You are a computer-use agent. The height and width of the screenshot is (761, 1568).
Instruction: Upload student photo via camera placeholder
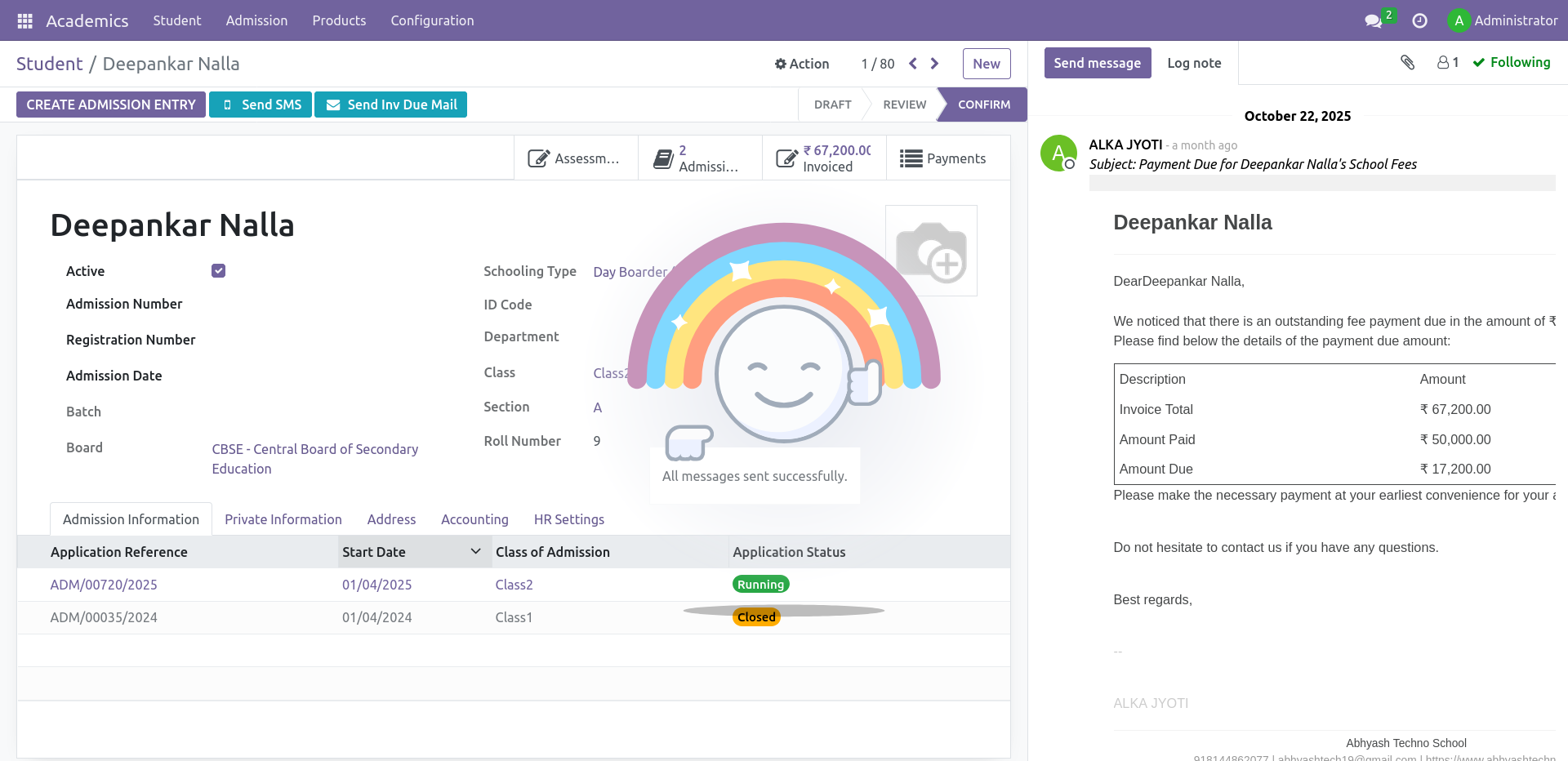point(931,251)
